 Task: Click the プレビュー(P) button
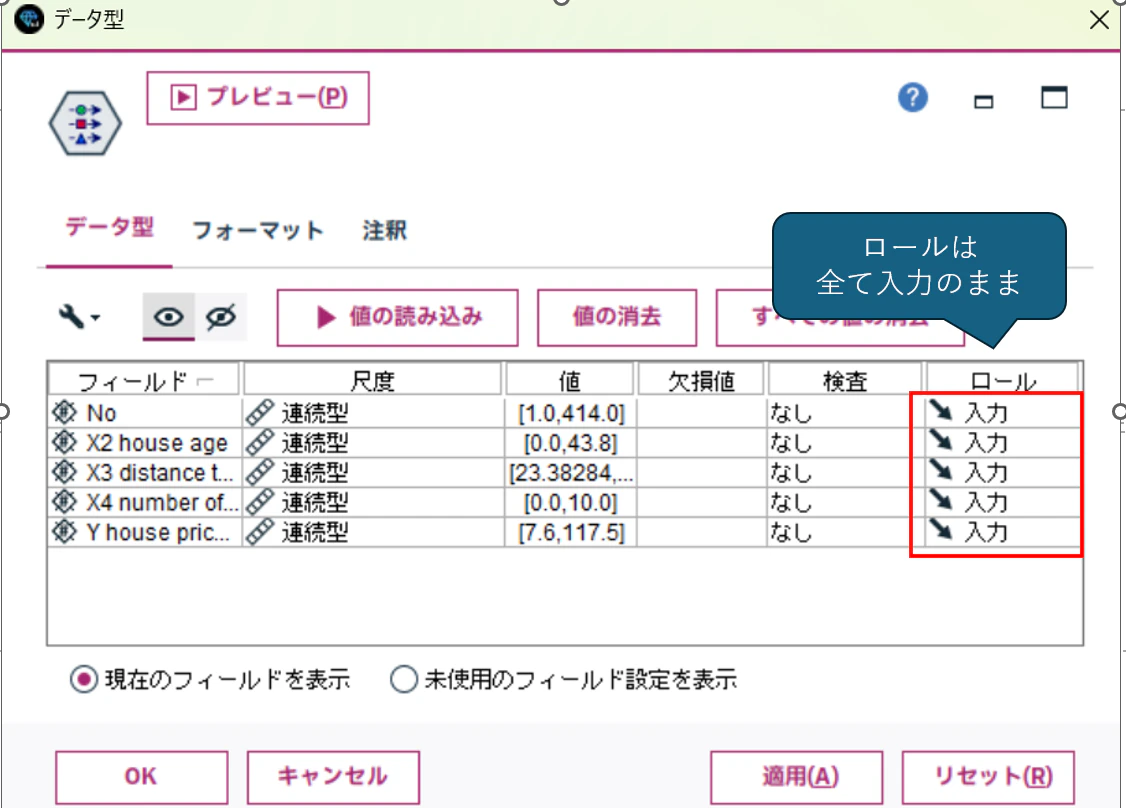coord(258,98)
